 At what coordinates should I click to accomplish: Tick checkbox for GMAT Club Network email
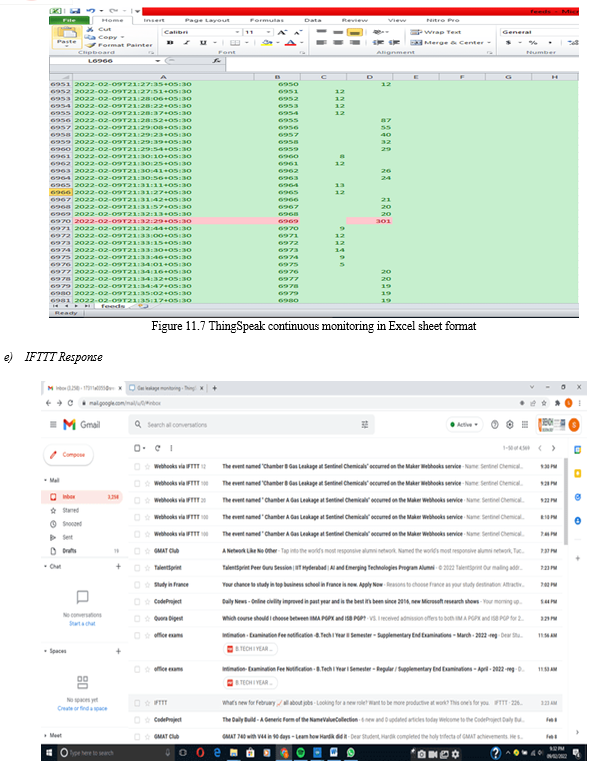point(137,551)
